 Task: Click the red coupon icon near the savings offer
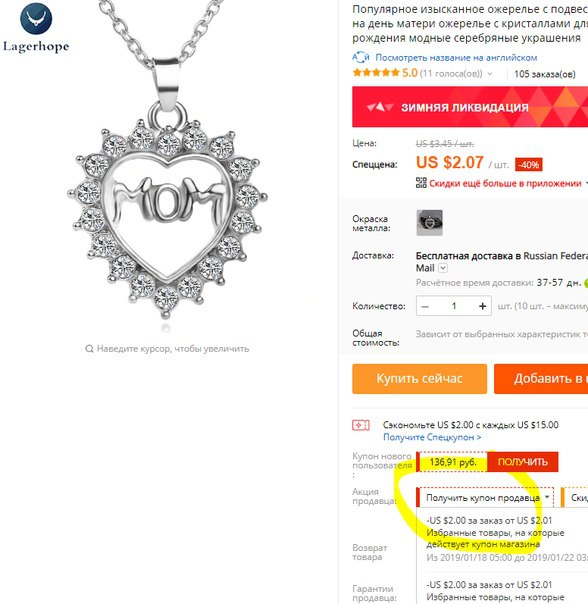(361, 425)
